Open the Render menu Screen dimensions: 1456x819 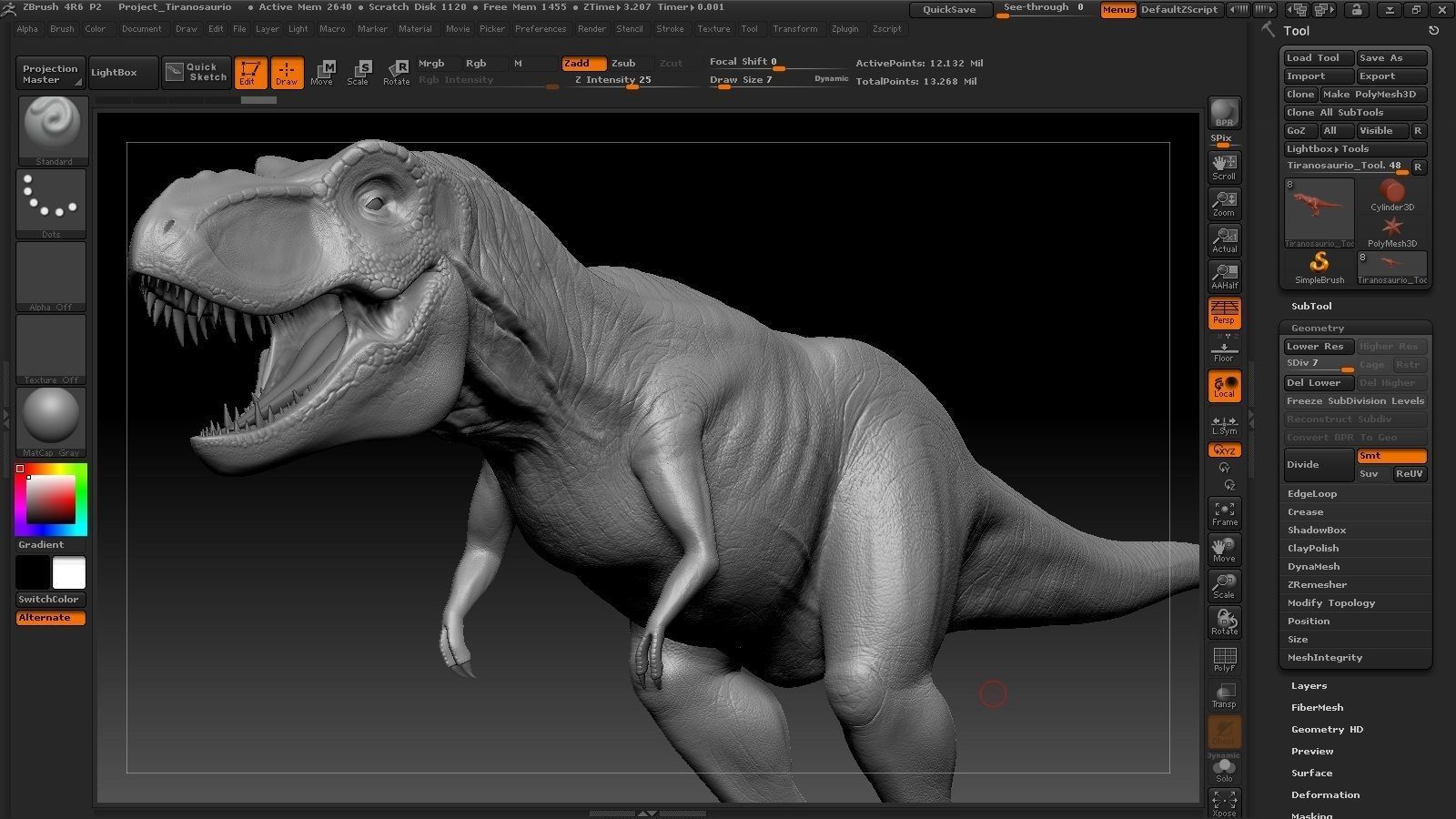(591, 29)
